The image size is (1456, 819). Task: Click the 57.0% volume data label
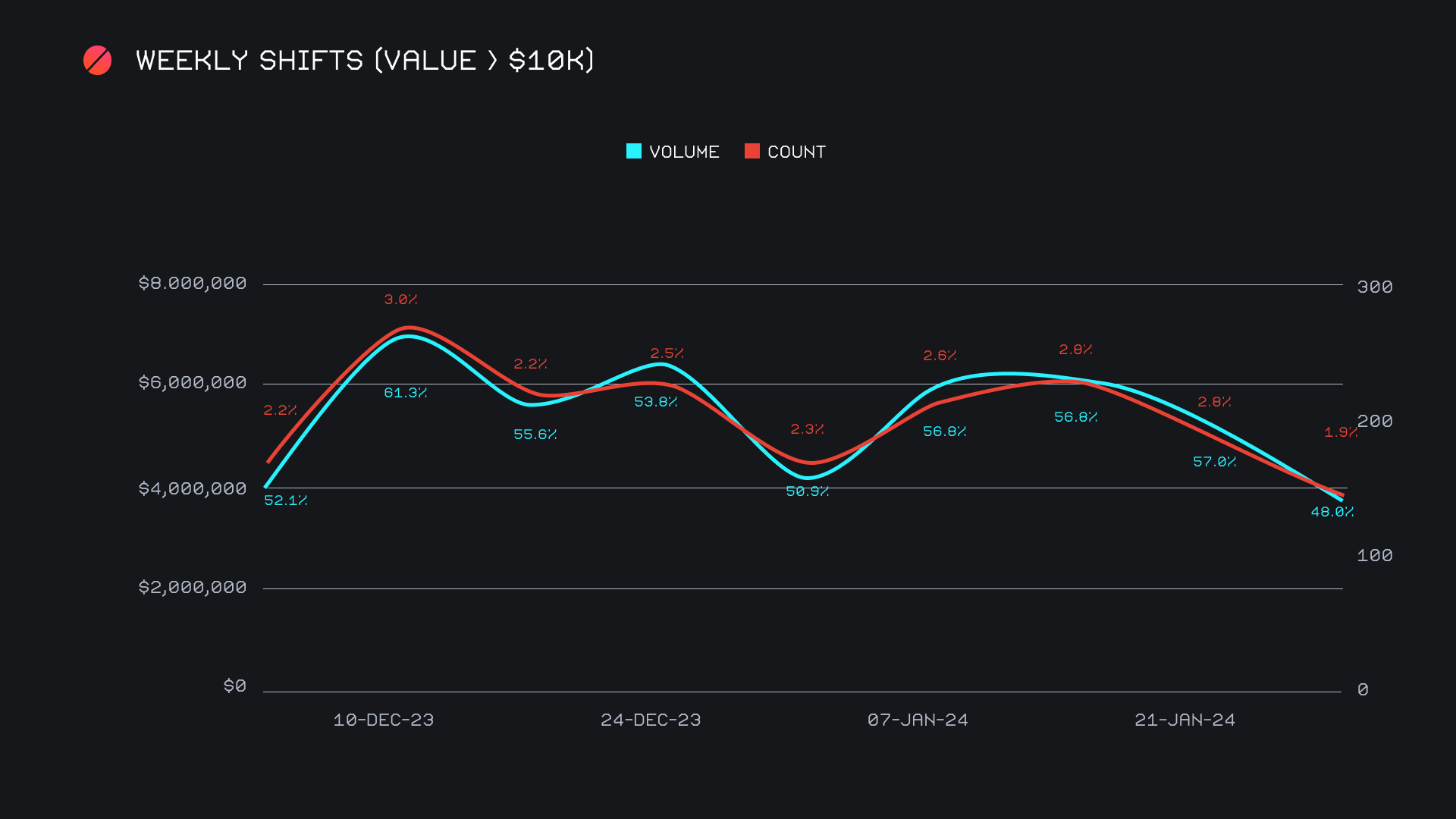(1214, 462)
